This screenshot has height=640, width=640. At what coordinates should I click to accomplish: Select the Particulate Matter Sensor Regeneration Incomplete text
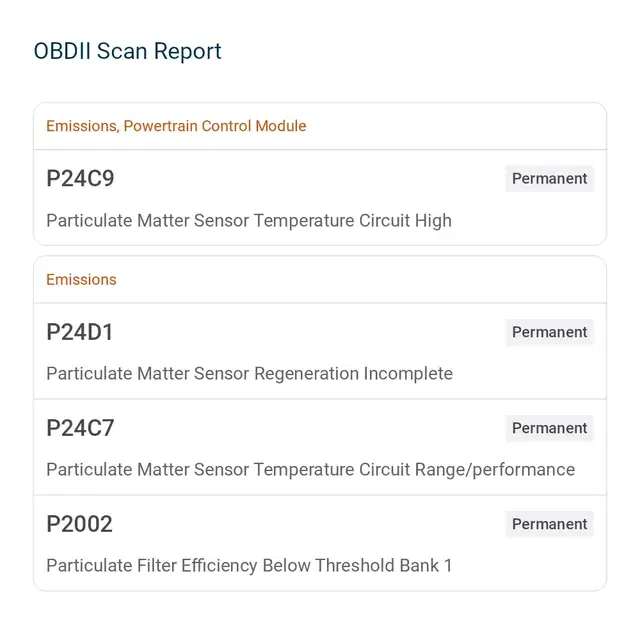(249, 373)
